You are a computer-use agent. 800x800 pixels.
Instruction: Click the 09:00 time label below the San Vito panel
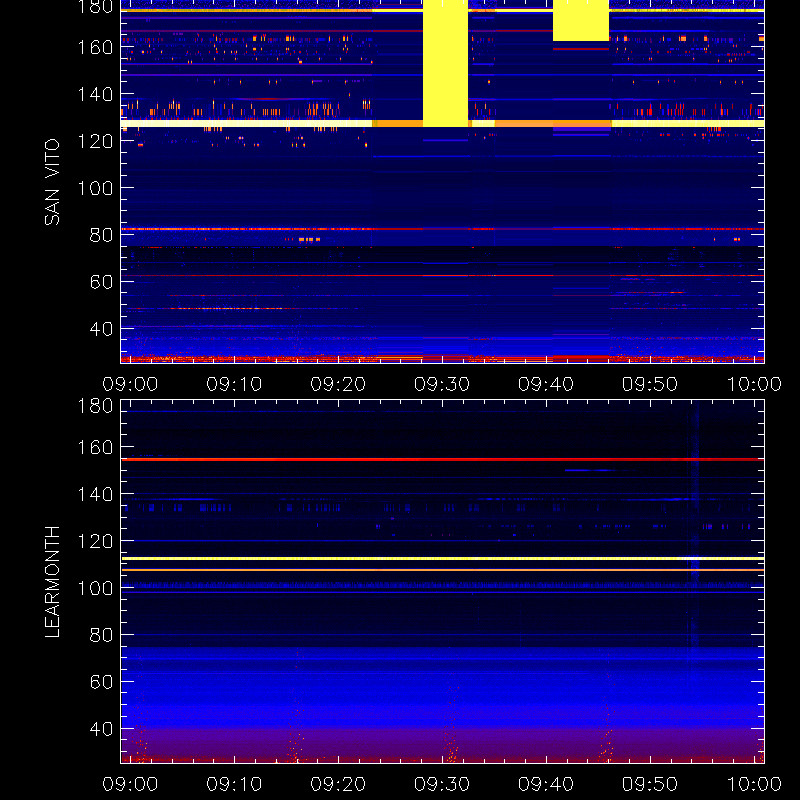tap(130, 384)
